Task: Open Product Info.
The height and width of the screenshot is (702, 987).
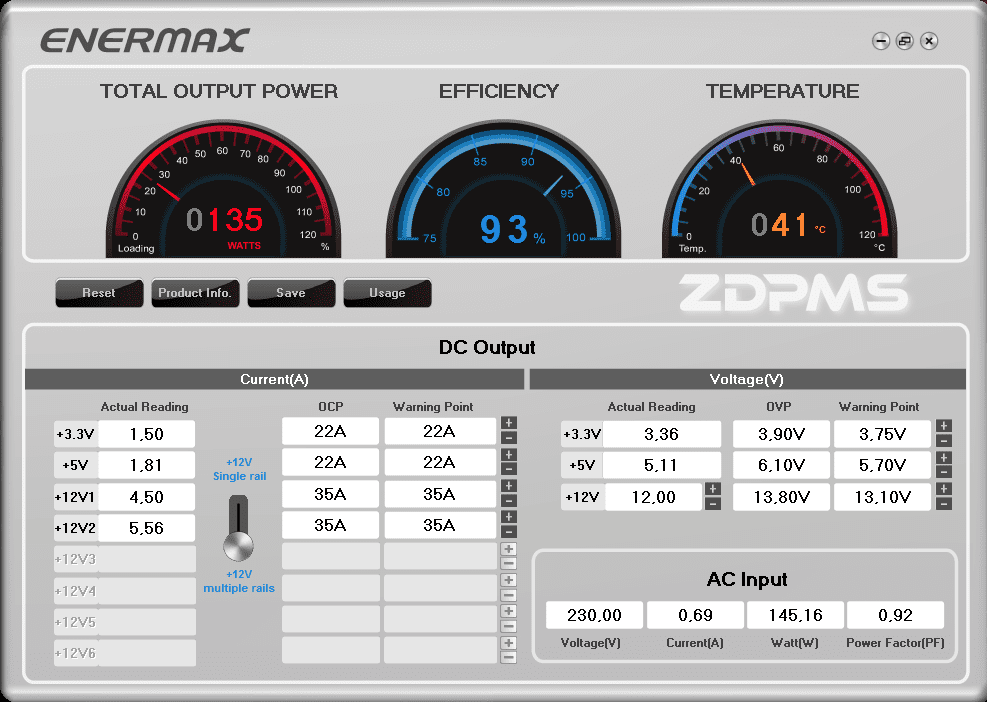Action: click(195, 293)
